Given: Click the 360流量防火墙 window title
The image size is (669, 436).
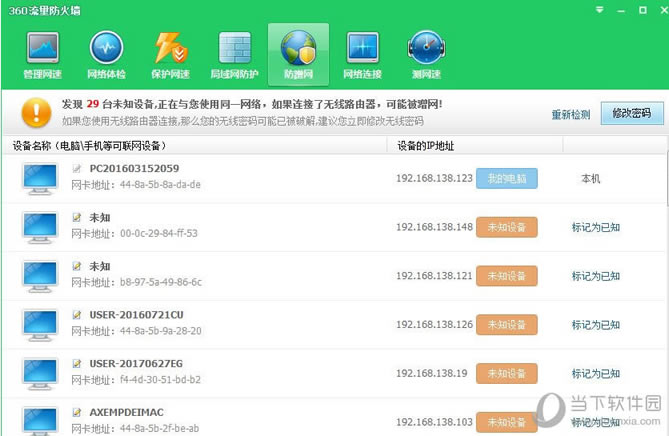Looking at the screenshot, I should [x=44, y=10].
